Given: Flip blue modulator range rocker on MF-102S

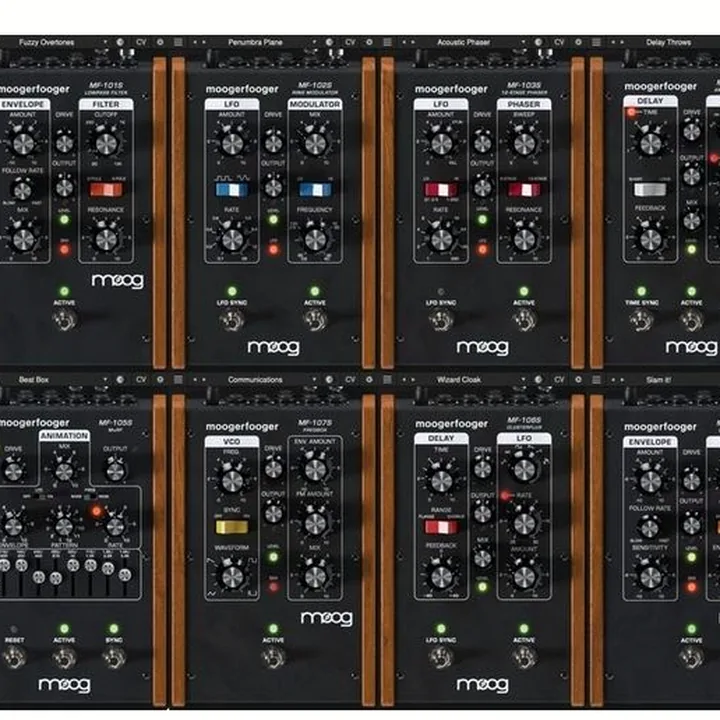Looking at the screenshot, I should [x=315, y=190].
